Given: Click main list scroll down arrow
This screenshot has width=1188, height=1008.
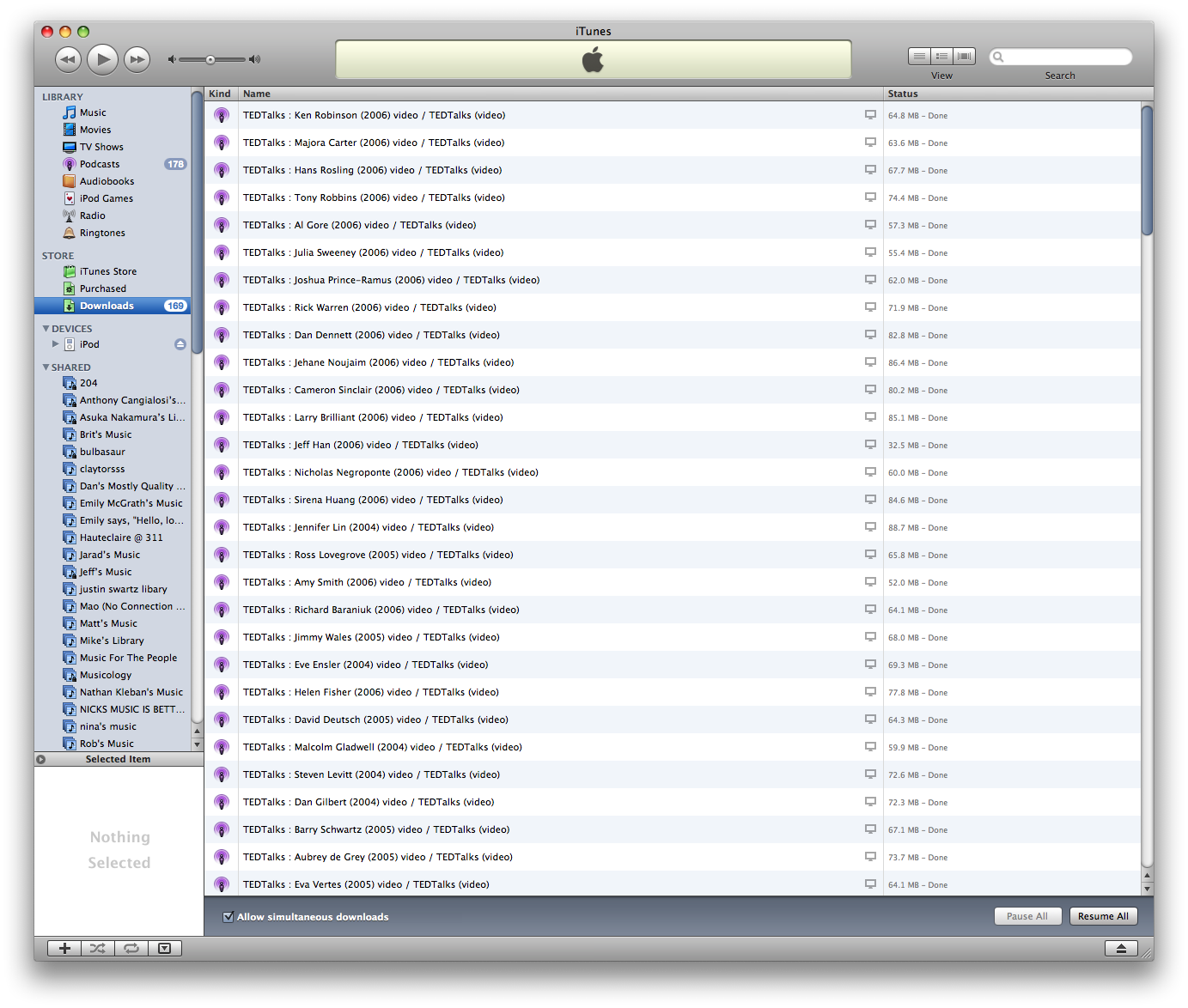Looking at the screenshot, I should (1147, 890).
